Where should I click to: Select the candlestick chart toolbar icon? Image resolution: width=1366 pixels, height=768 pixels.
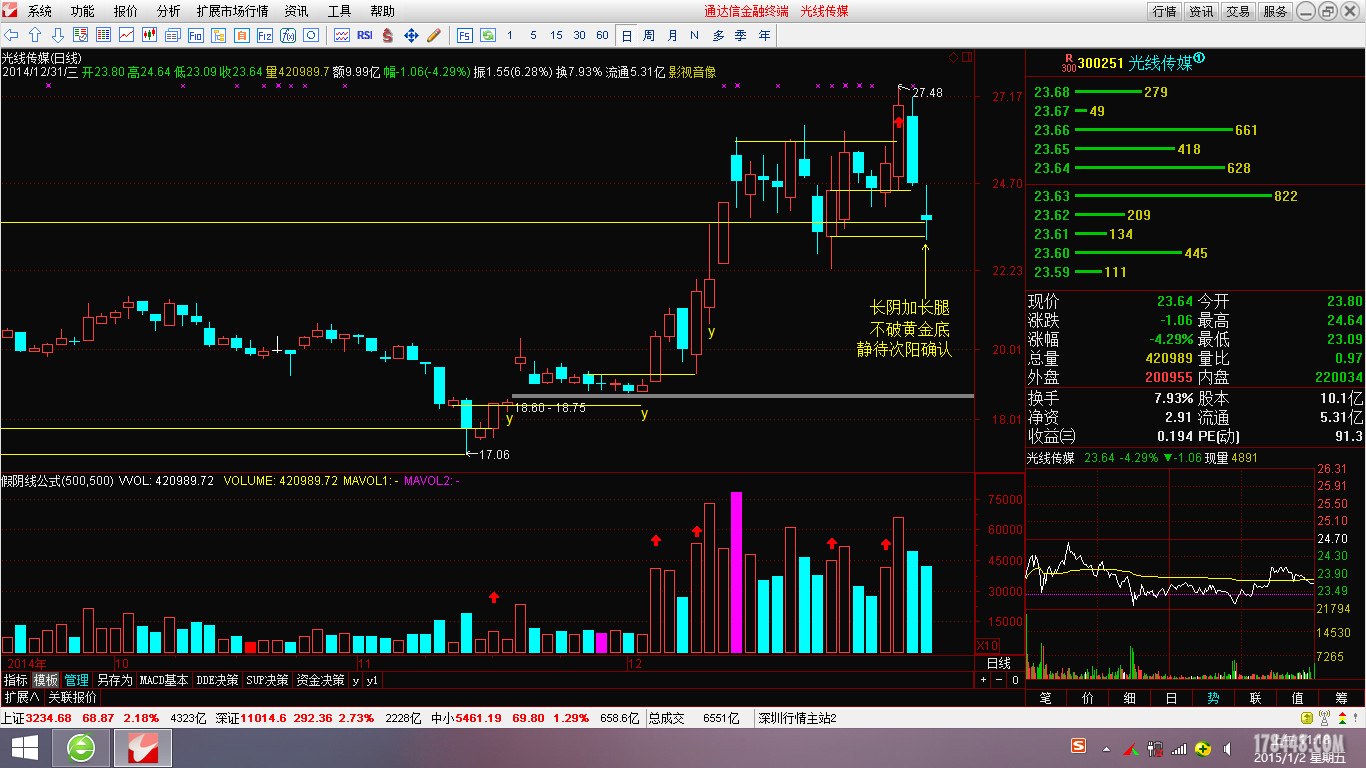[149, 35]
